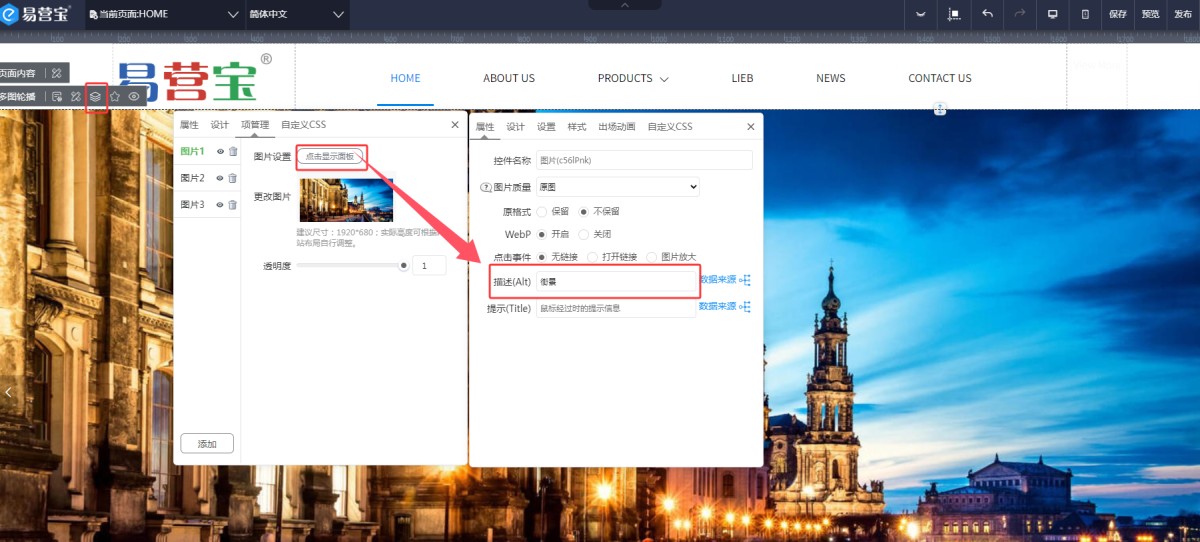This screenshot has height=542, width=1200.
Task: Expand the PRODUCTS navigation menu
Action: pyautogui.click(x=633, y=78)
